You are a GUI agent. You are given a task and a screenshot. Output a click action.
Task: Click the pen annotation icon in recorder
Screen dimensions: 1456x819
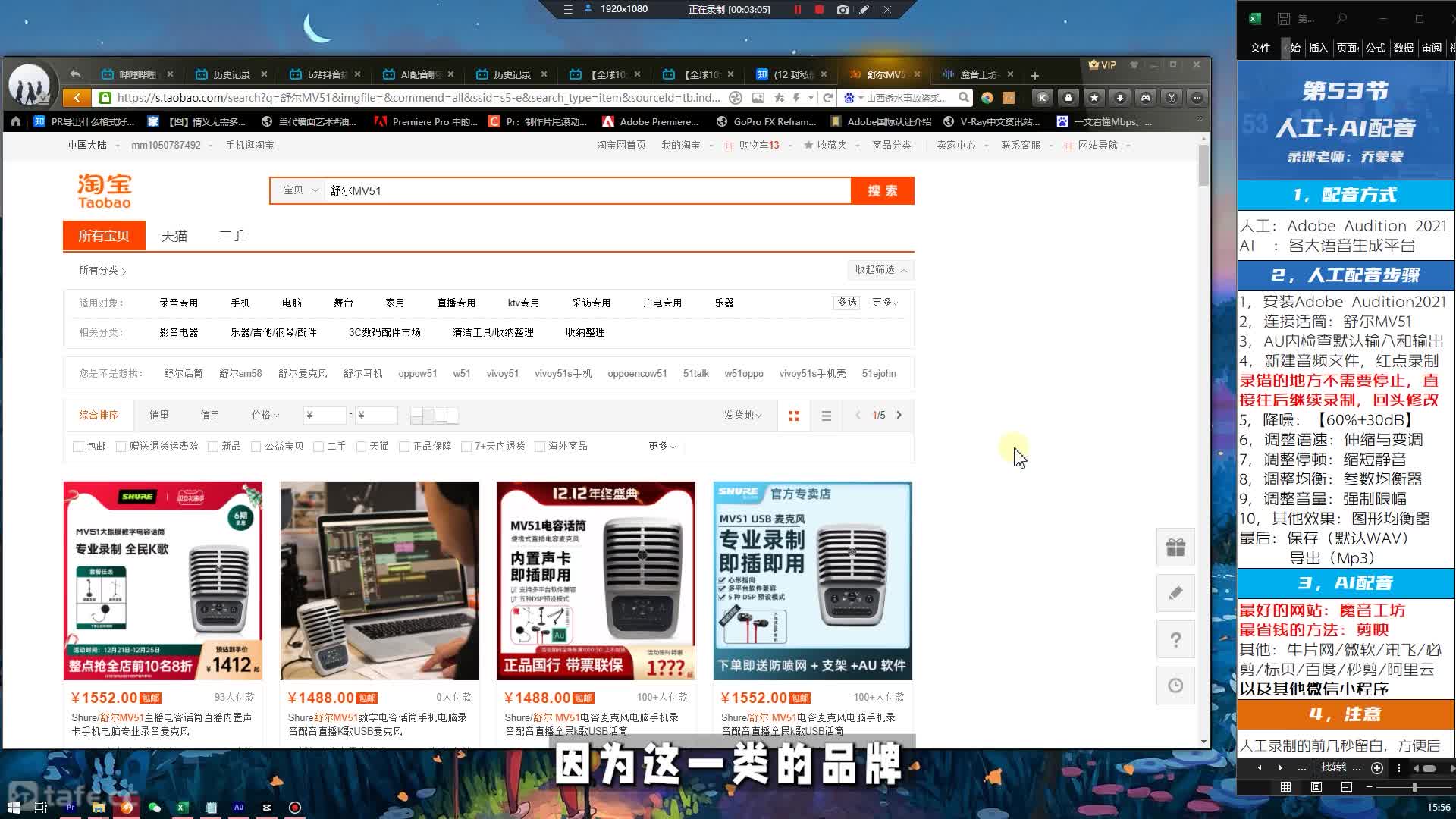(864, 9)
